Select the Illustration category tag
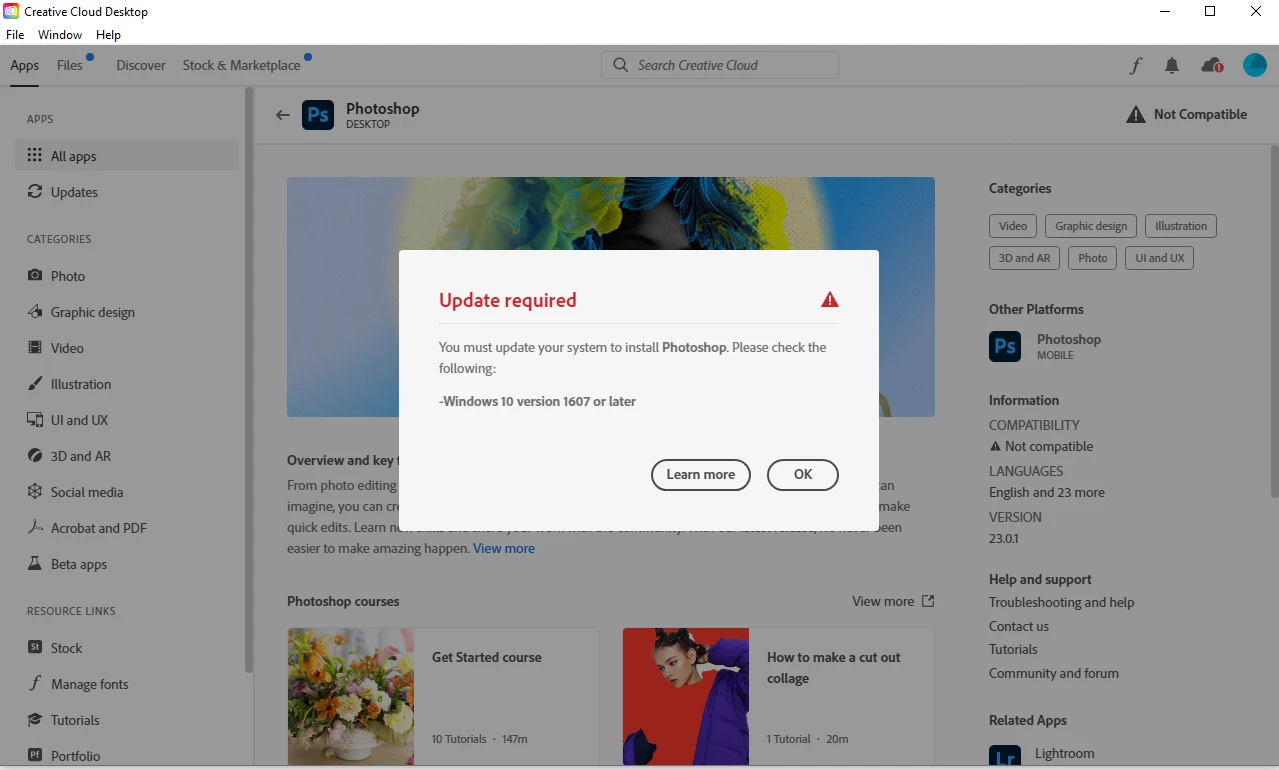1279x770 pixels. click(1181, 226)
